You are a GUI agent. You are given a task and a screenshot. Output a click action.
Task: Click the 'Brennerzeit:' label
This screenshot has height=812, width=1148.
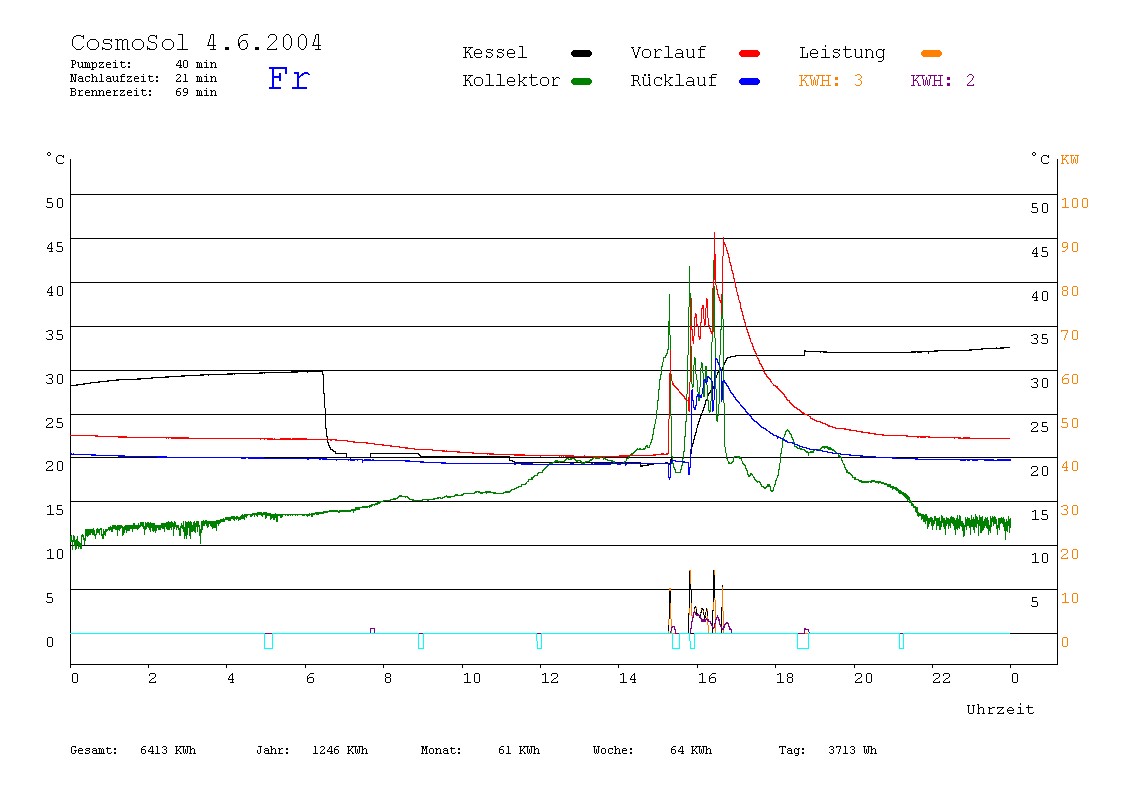pyautogui.click(x=111, y=92)
